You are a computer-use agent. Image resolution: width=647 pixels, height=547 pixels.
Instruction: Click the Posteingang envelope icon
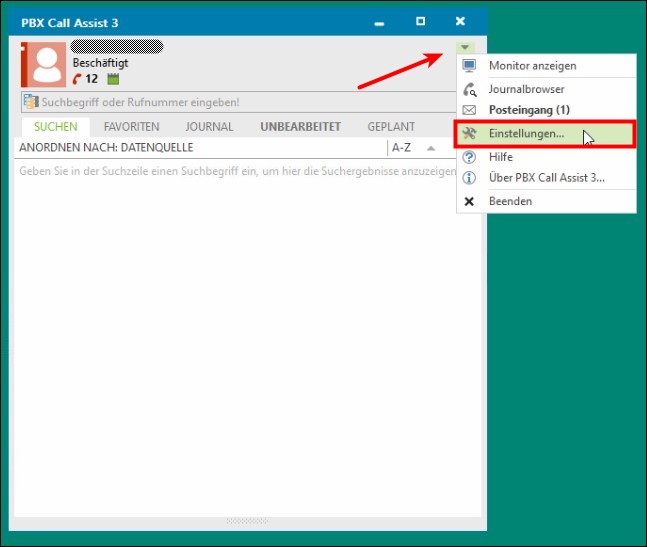pos(469,109)
